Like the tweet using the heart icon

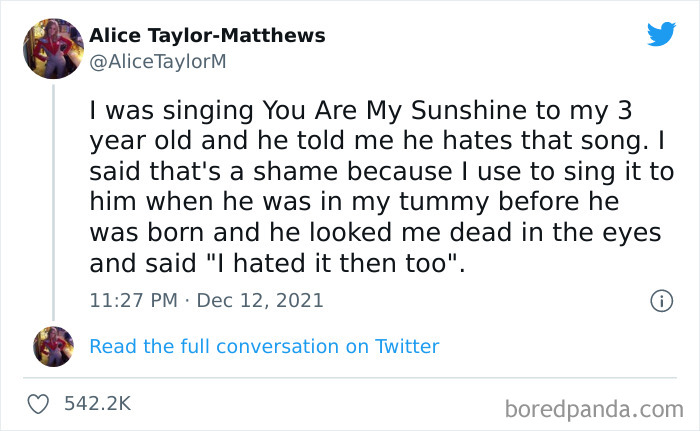pyautogui.click(x=40, y=404)
